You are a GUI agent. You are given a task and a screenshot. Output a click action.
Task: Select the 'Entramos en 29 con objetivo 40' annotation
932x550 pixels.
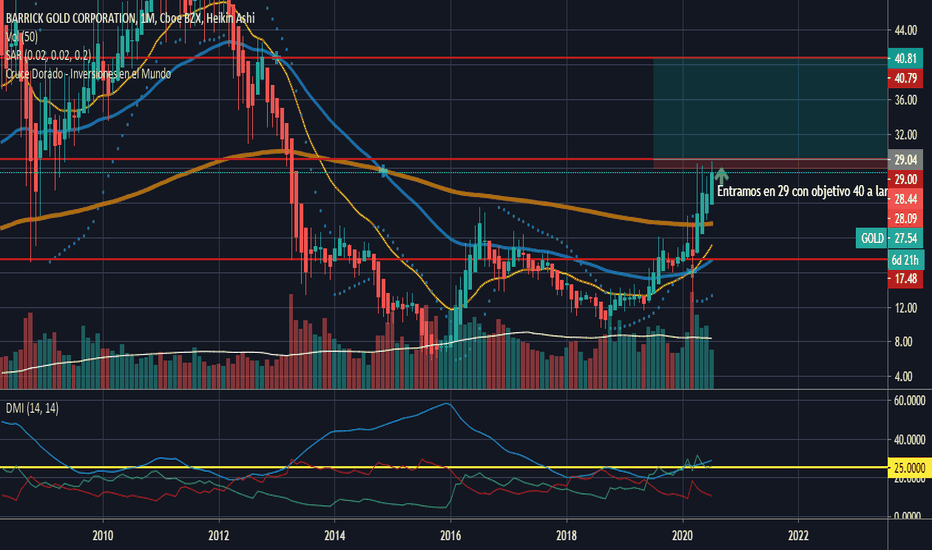point(802,191)
